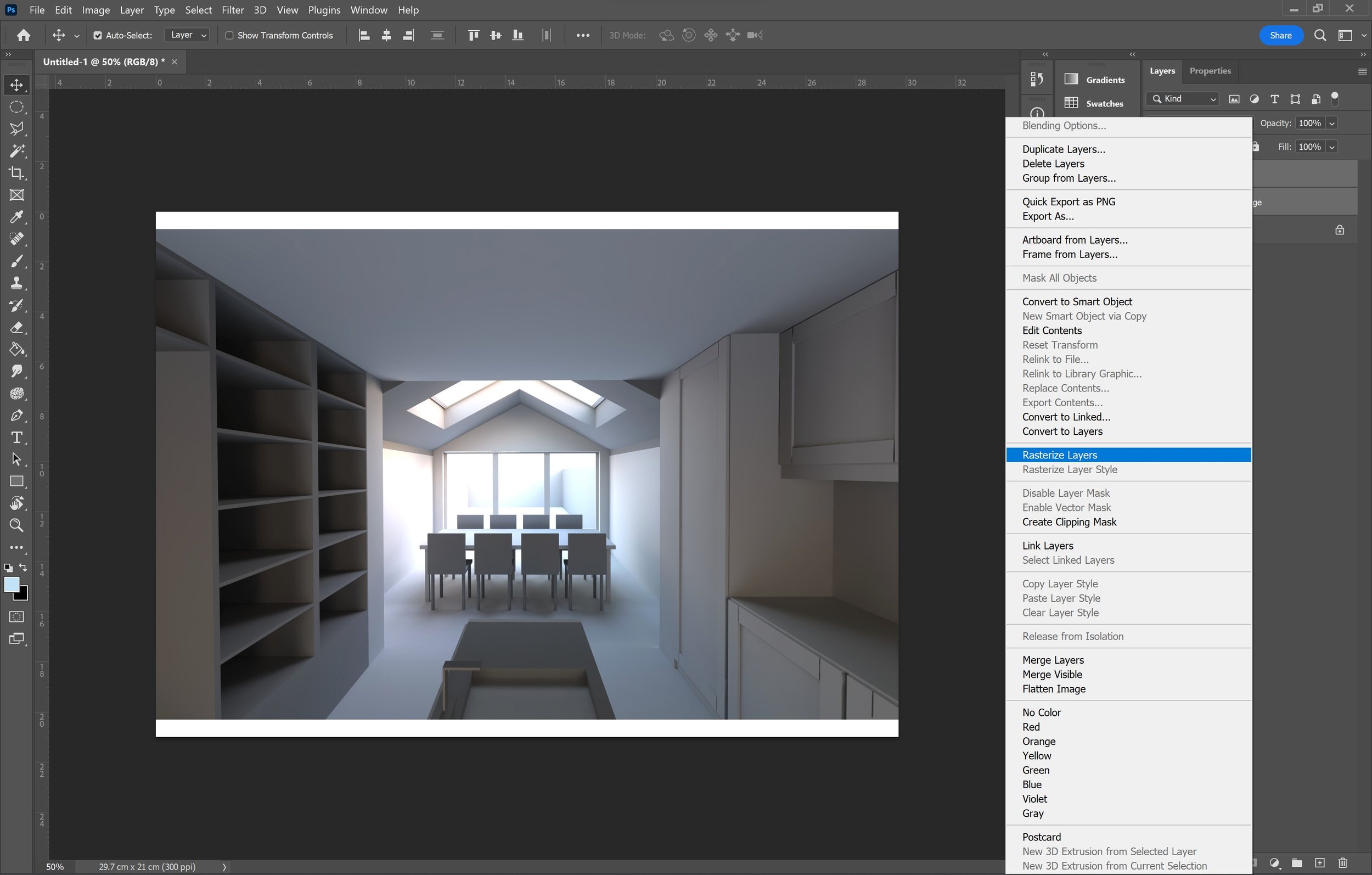Select the Move tool

(16, 85)
